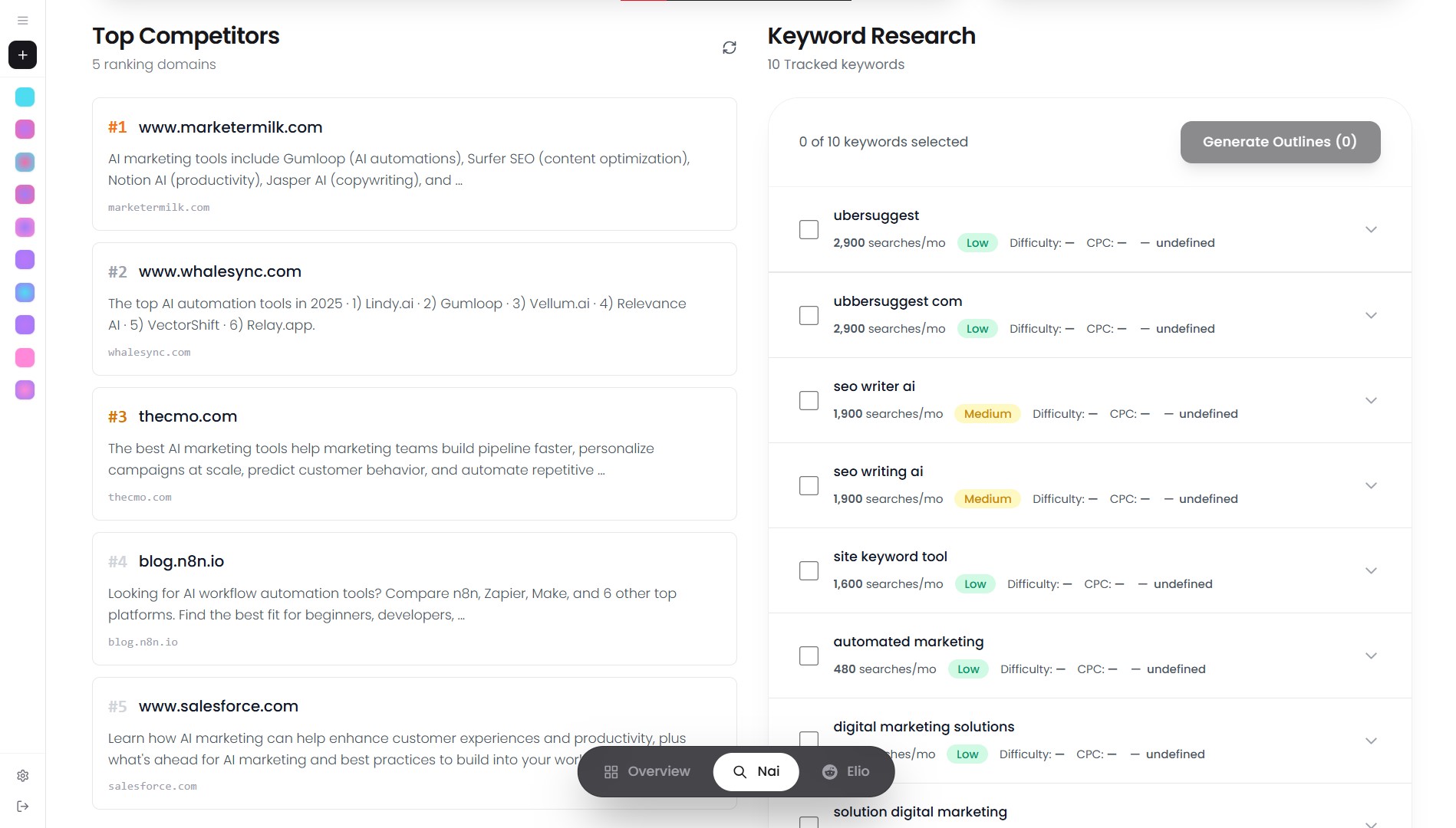Viewport: 1456px width, 828px height.
Task: Open www.salesforce.com competitor card title
Action: [x=218, y=706]
